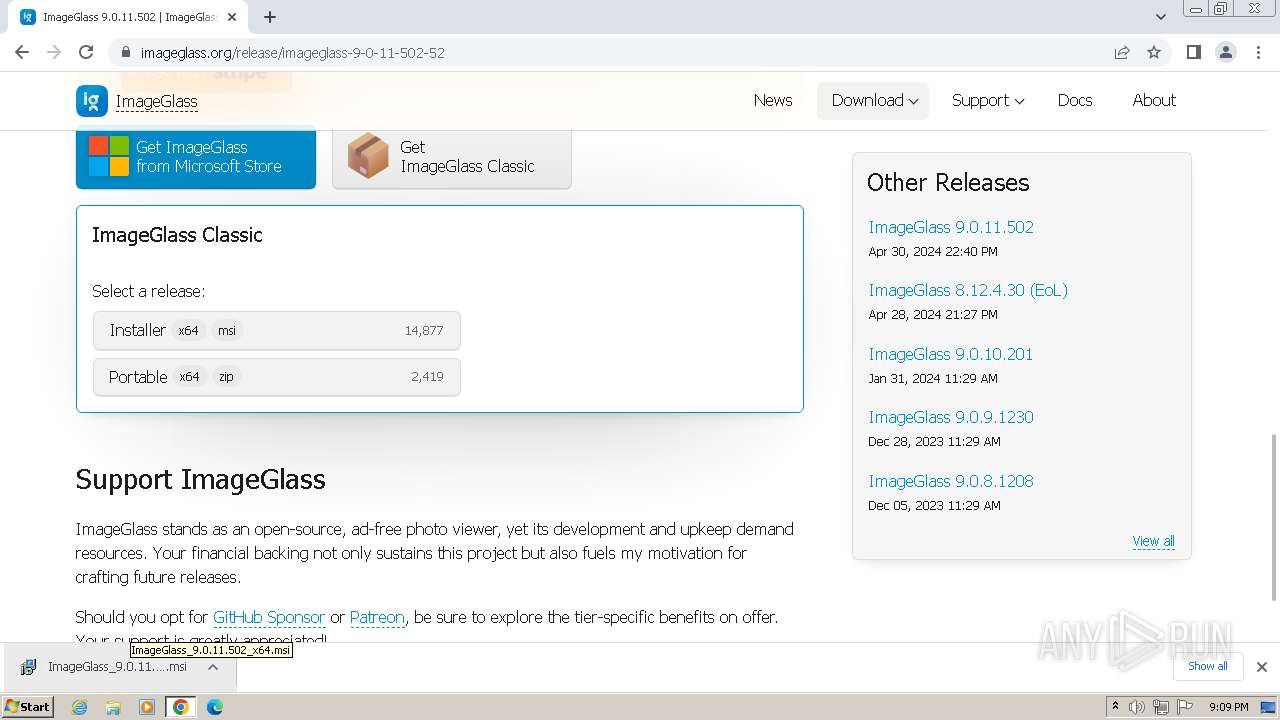This screenshot has height=720, width=1280.
Task: Click the 'Support ImageGlass' heading
Action: tap(200, 479)
